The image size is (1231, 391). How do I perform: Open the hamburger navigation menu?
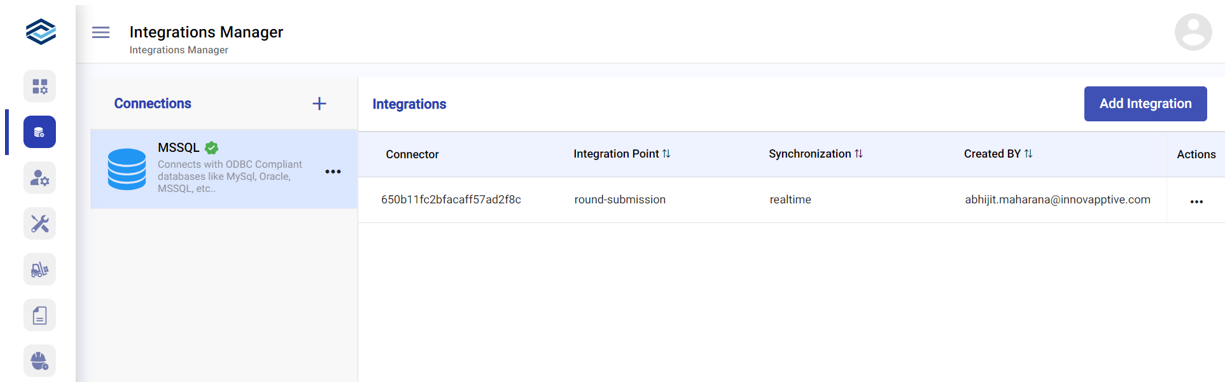[101, 32]
